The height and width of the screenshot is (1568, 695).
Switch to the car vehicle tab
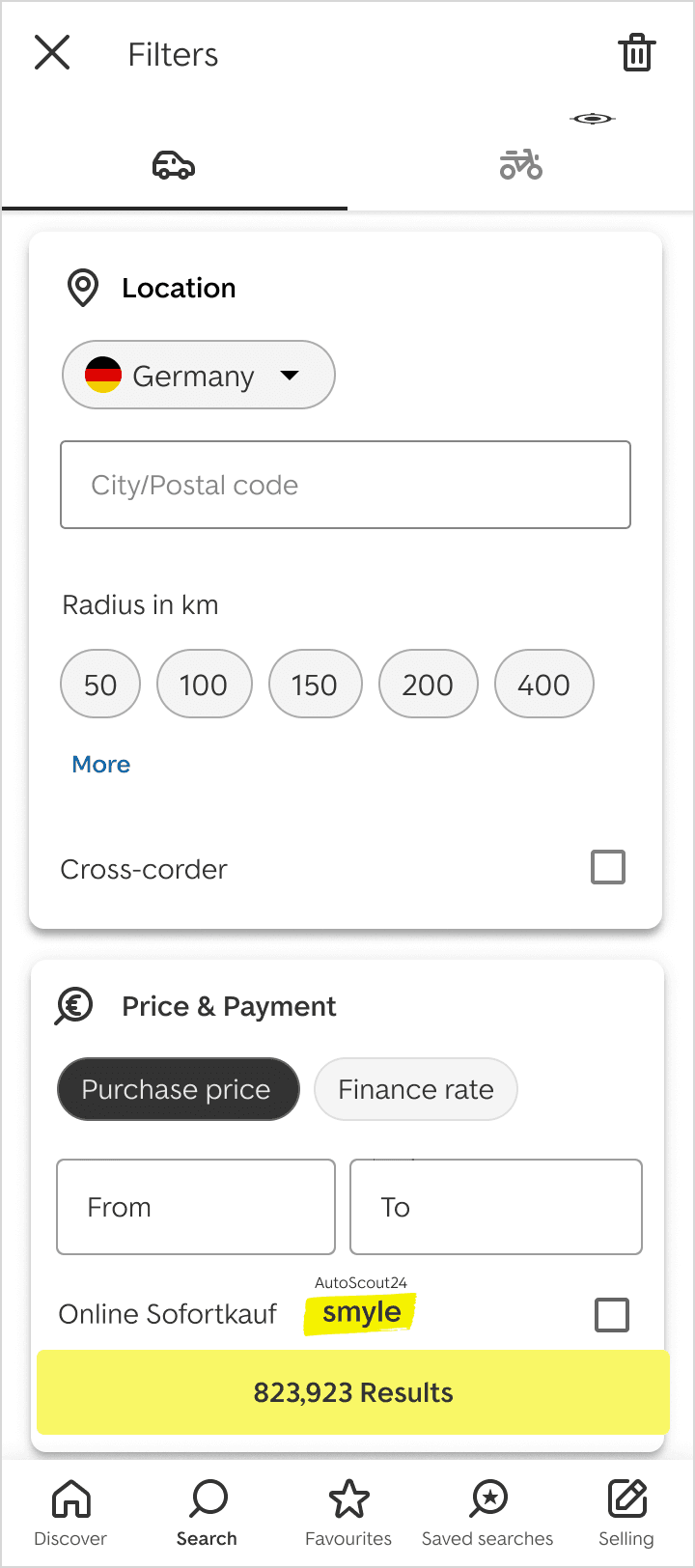174,166
